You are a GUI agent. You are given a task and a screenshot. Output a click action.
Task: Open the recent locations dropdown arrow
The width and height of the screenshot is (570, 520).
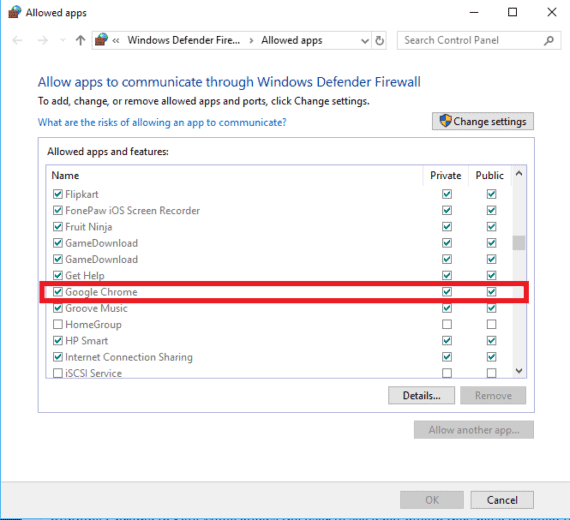(x=63, y=40)
